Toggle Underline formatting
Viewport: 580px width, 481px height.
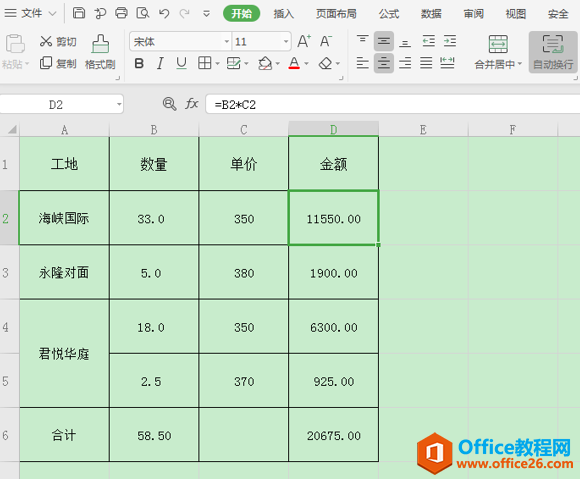(x=181, y=64)
